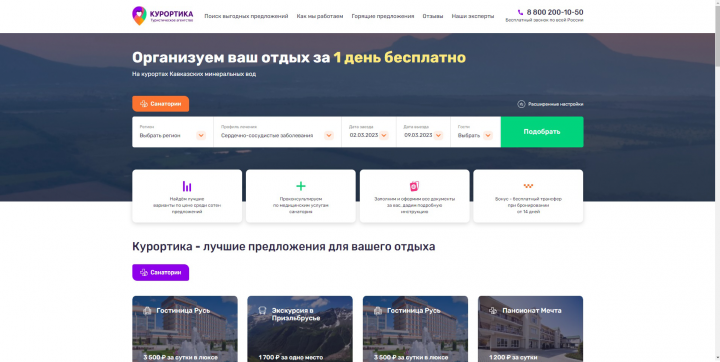The height and width of the screenshot is (362, 720).
Task: Navigate to Отзывы page
Action: pyautogui.click(x=433, y=16)
